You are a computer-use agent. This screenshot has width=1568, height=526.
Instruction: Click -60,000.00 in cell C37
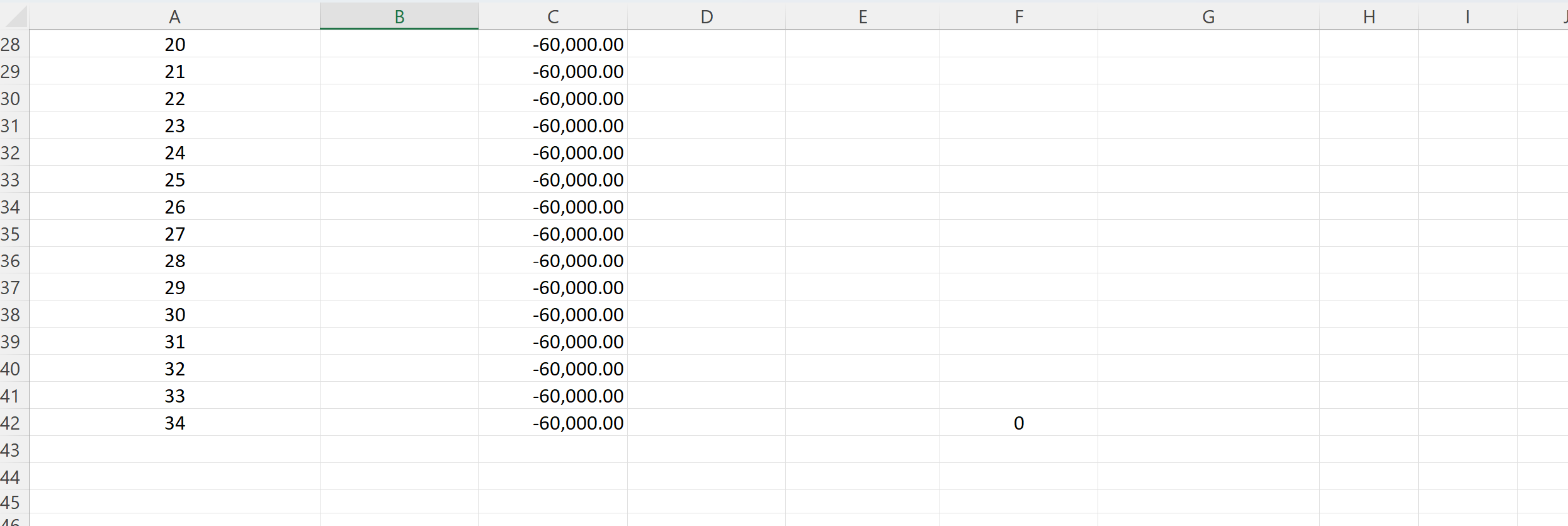click(553, 287)
